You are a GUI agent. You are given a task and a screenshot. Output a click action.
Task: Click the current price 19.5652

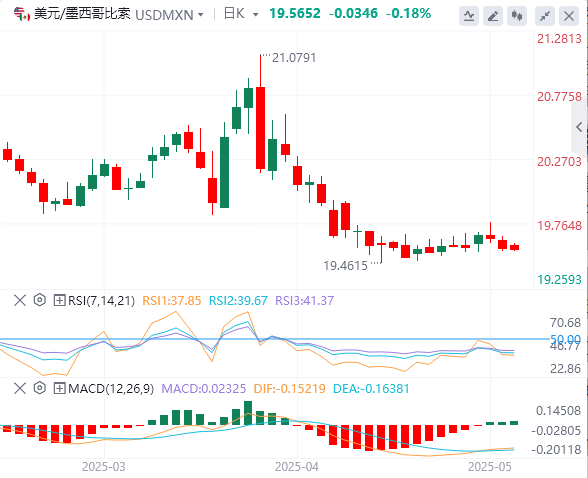tap(295, 14)
